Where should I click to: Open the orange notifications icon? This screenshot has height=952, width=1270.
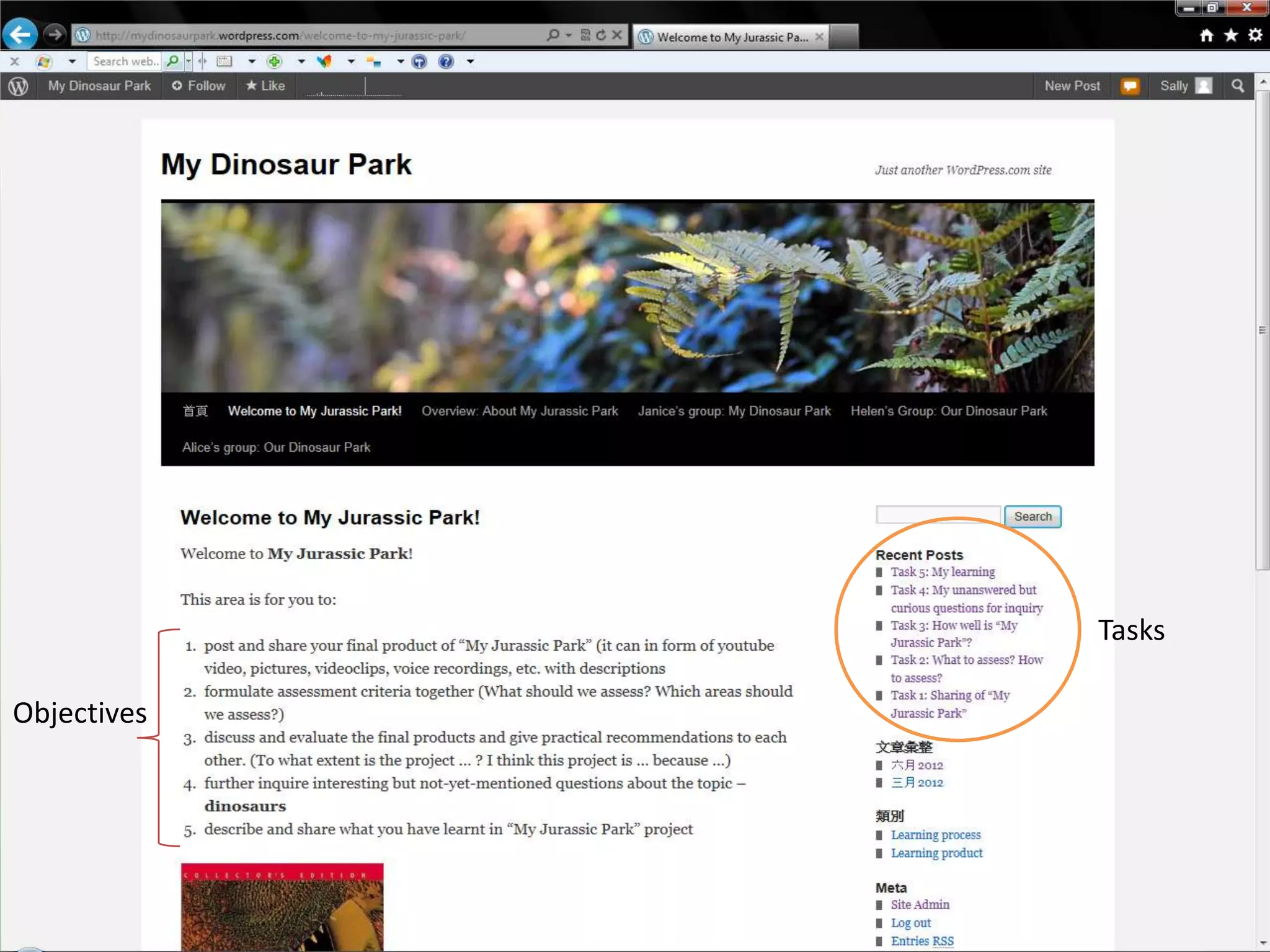click(x=1130, y=86)
